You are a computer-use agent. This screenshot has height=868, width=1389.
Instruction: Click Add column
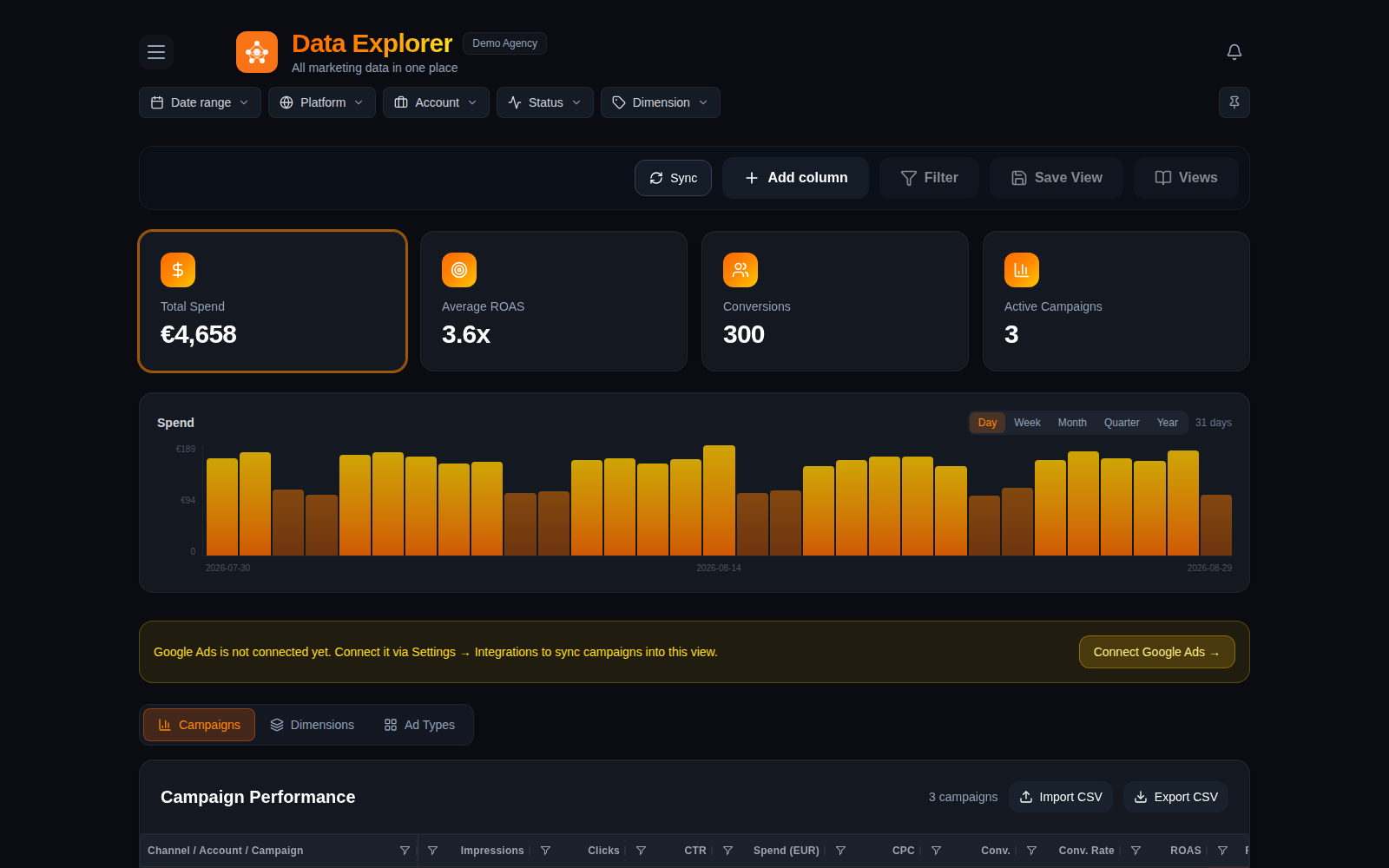point(795,178)
